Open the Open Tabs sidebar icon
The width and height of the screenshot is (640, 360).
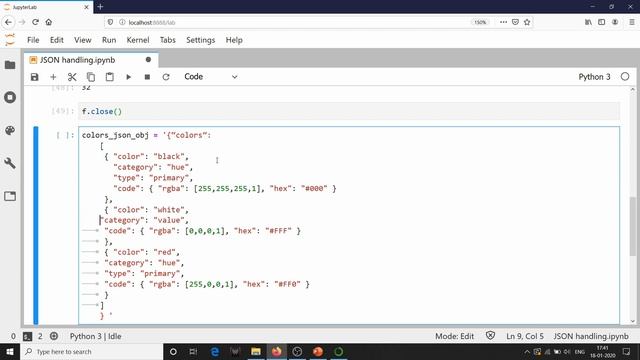(10, 196)
